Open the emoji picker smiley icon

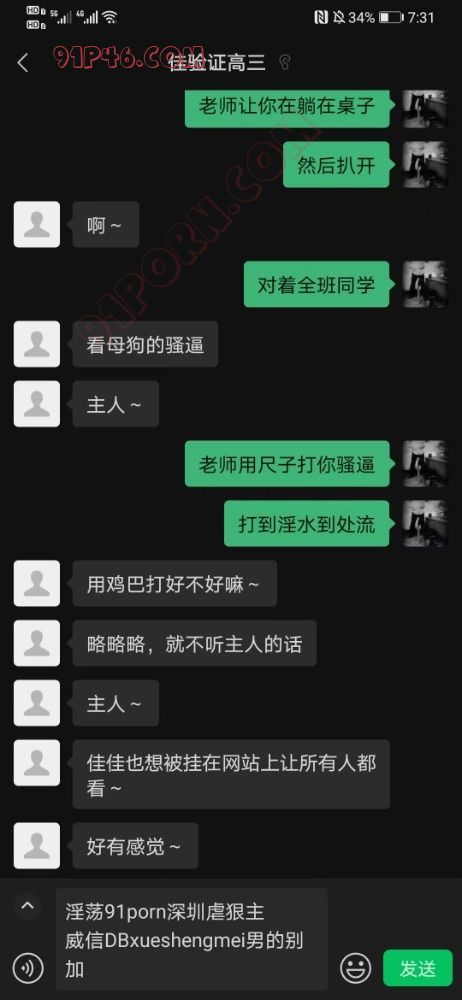pyautogui.click(x=355, y=969)
